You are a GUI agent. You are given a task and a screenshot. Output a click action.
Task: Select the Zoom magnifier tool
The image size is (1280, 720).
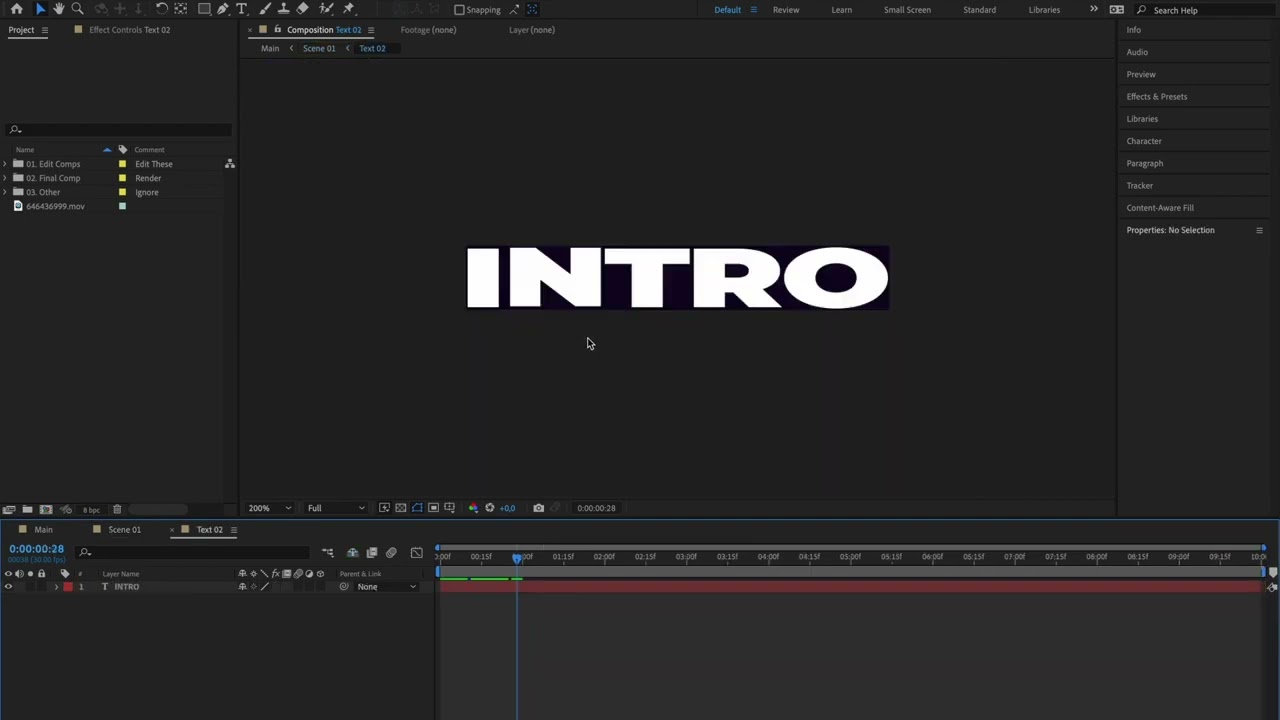click(77, 9)
